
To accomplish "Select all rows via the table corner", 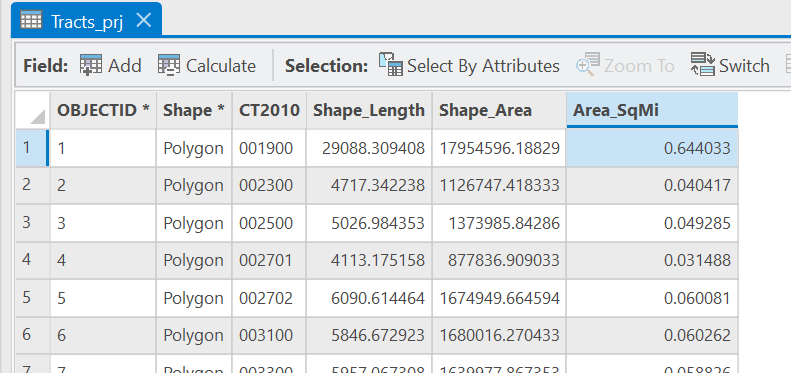I will 33,110.
